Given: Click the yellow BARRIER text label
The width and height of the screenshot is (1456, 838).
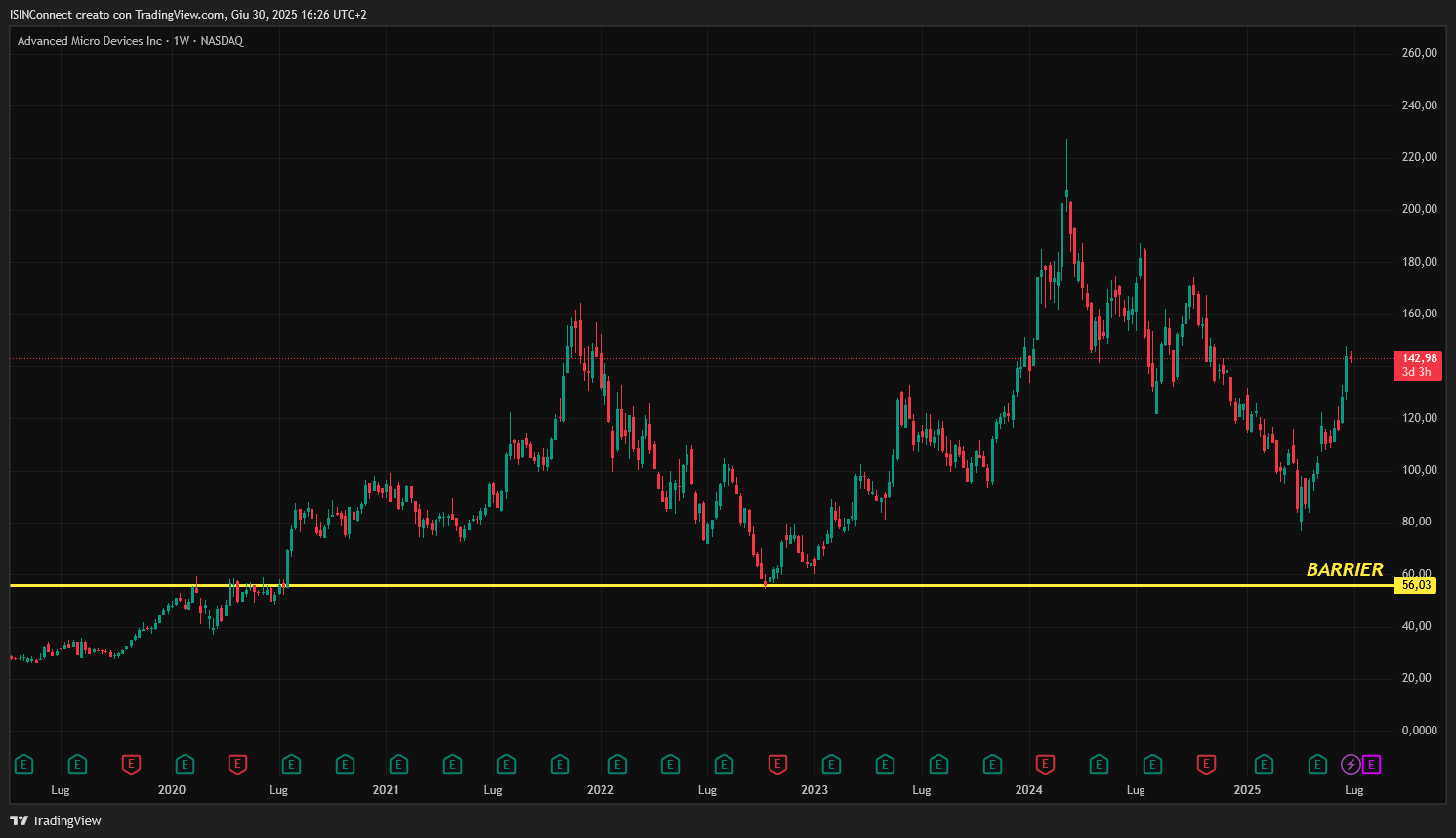Looking at the screenshot, I should pyautogui.click(x=1345, y=569).
